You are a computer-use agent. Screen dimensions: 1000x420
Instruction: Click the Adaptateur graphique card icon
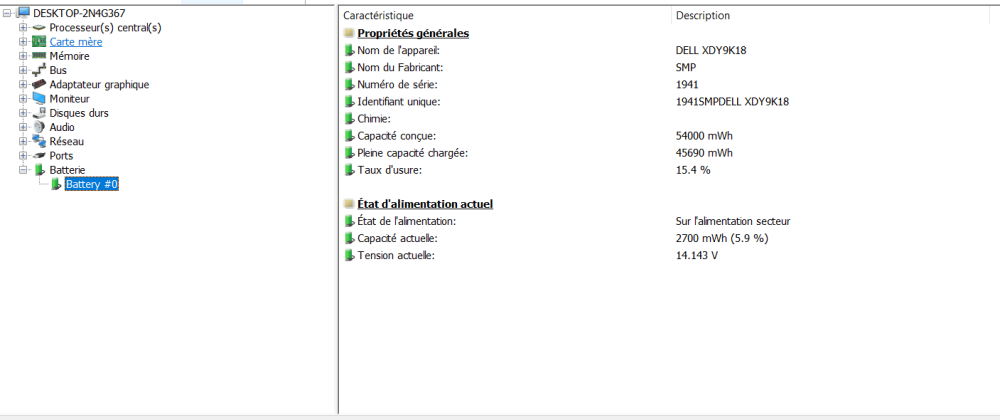pyautogui.click(x=39, y=85)
